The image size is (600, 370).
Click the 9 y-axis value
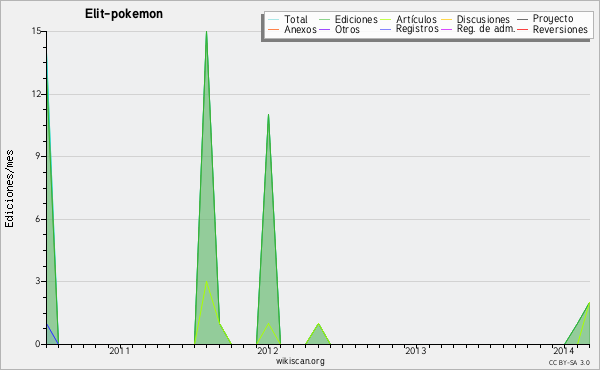click(38, 156)
